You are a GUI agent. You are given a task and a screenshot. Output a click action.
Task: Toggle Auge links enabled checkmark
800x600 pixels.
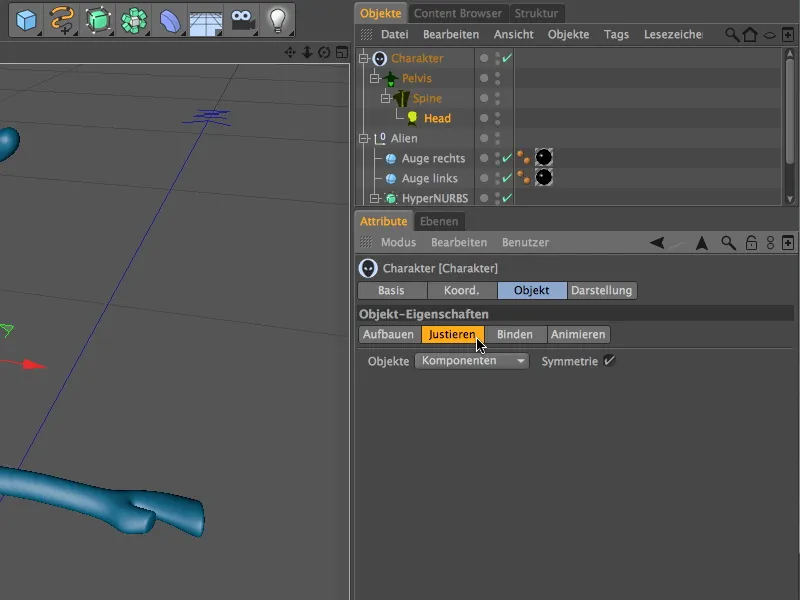tap(507, 178)
